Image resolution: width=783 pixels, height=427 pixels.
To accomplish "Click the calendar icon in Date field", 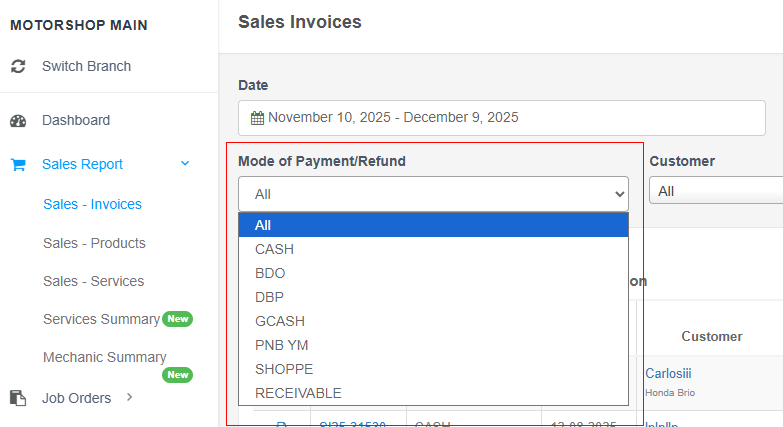I will pyautogui.click(x=257, y=118).
